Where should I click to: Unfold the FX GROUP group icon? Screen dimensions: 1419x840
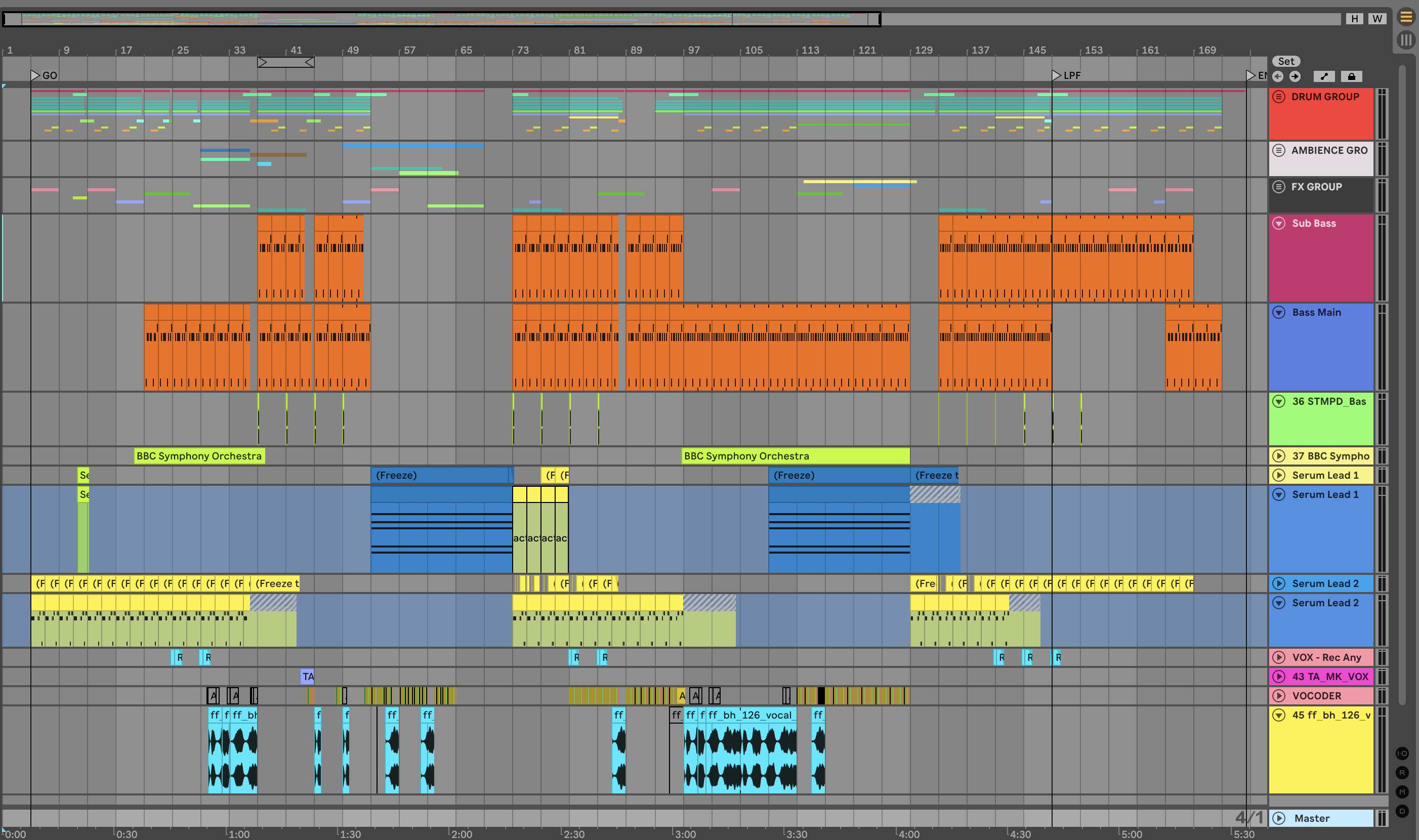pyautogui.click(x=1279, y=187)
